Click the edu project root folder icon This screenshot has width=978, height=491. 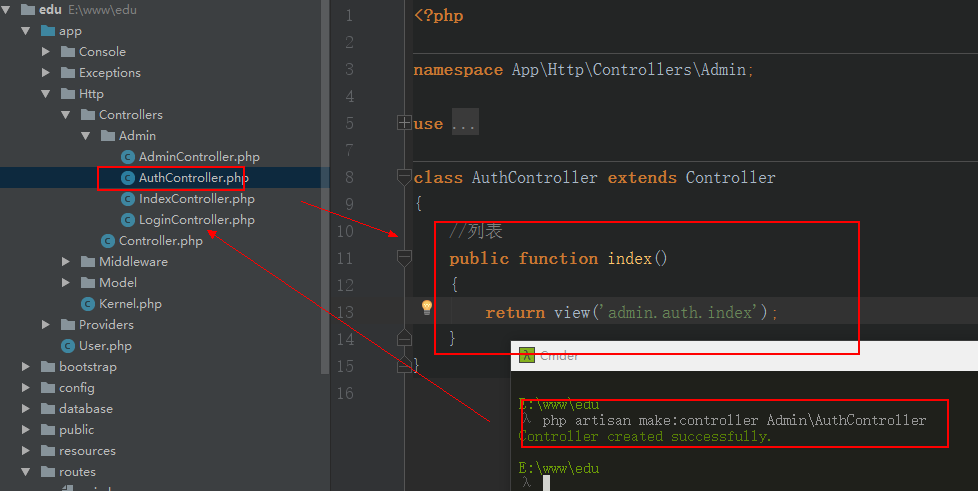(27, 10)
